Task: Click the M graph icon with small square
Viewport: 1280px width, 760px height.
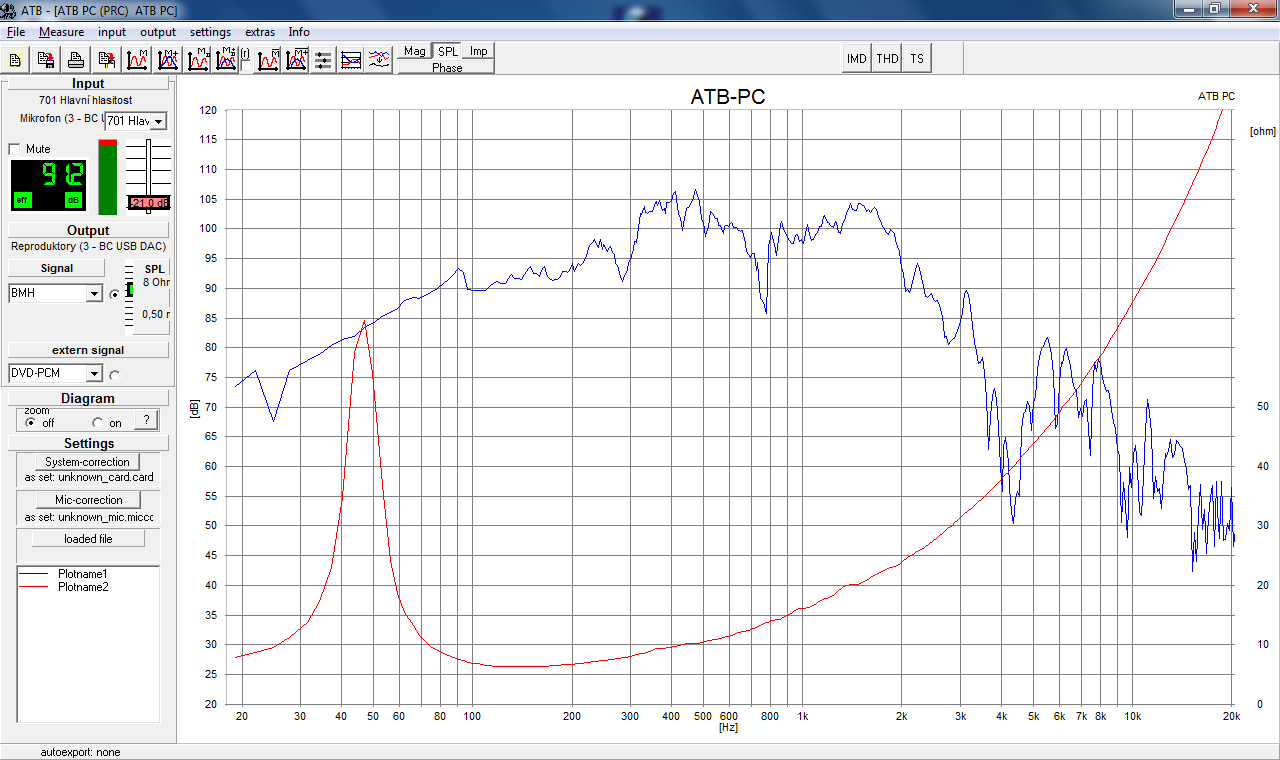Action: (199, 60)
